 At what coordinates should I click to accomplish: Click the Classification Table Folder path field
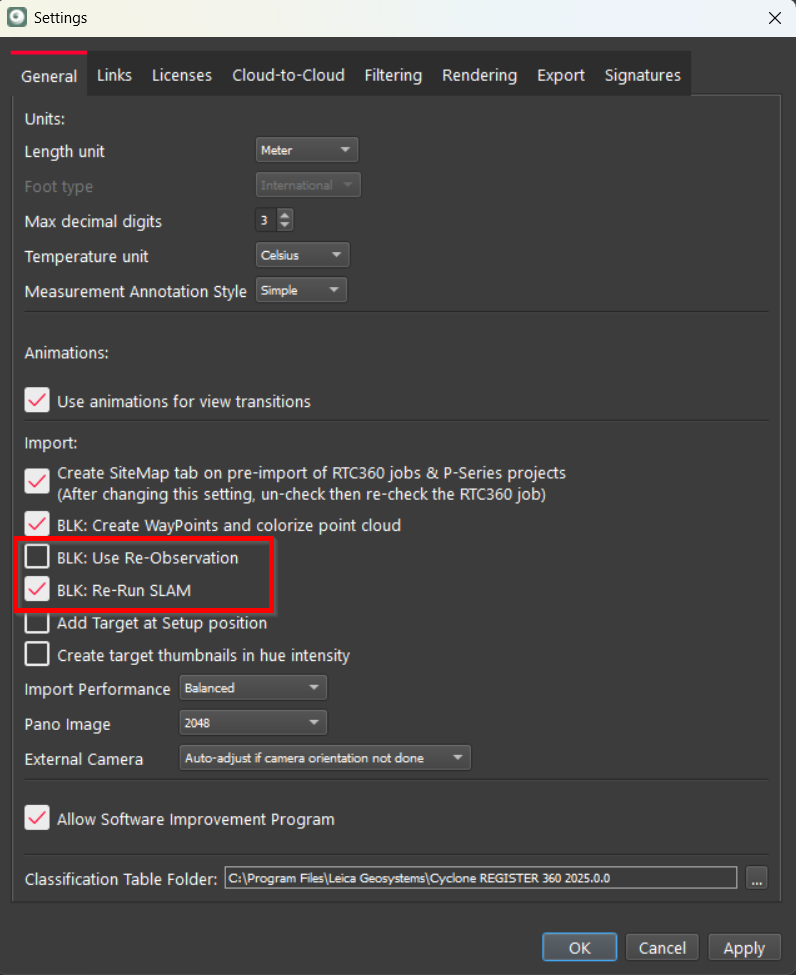480,879
